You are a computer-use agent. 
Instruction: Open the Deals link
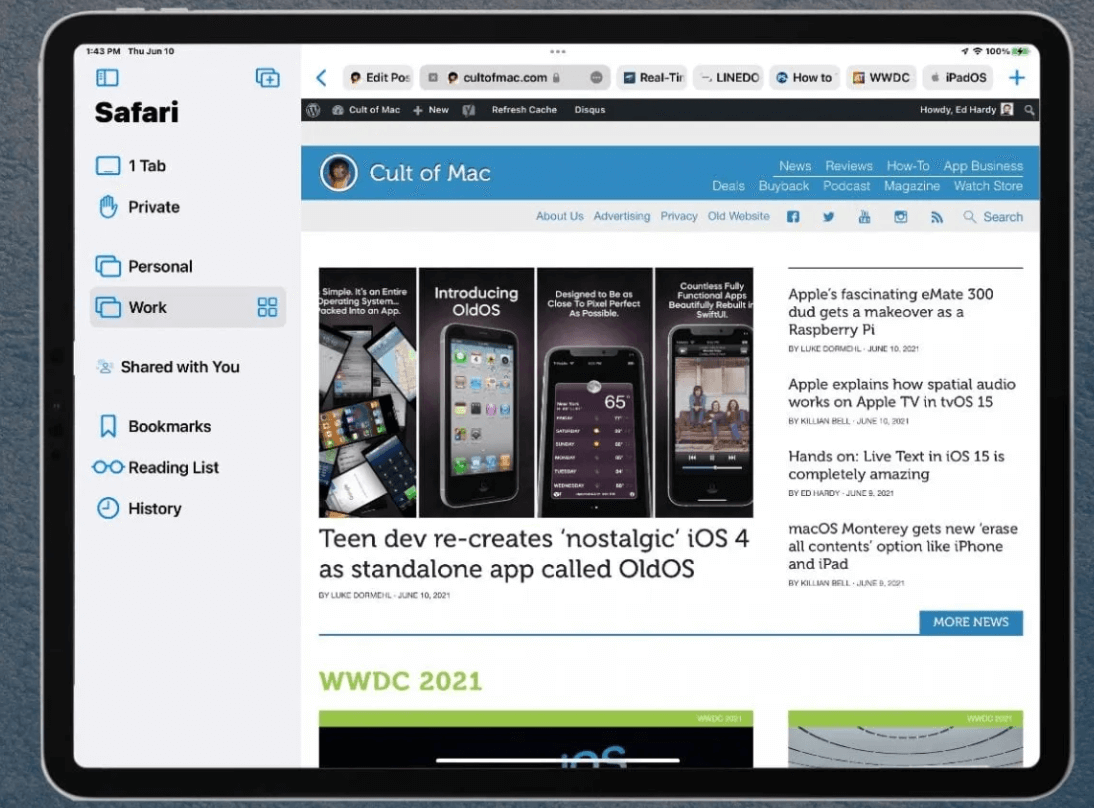pos(728,186)
